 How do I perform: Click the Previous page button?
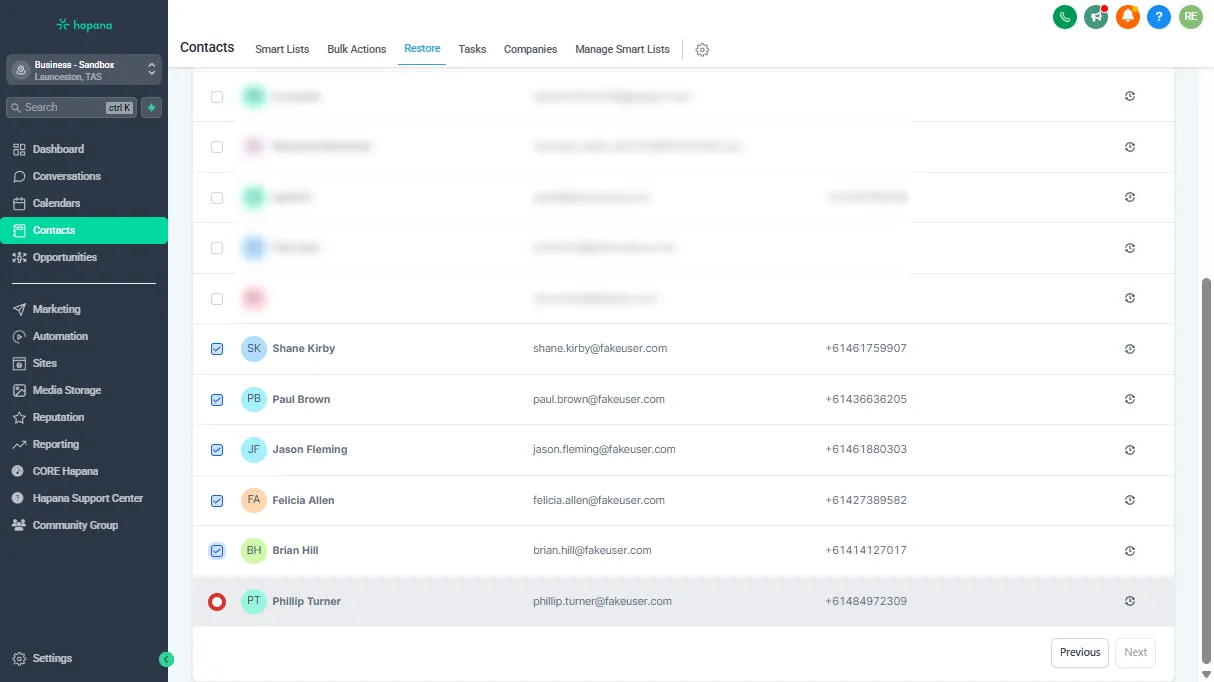[x=1080, y=652]
